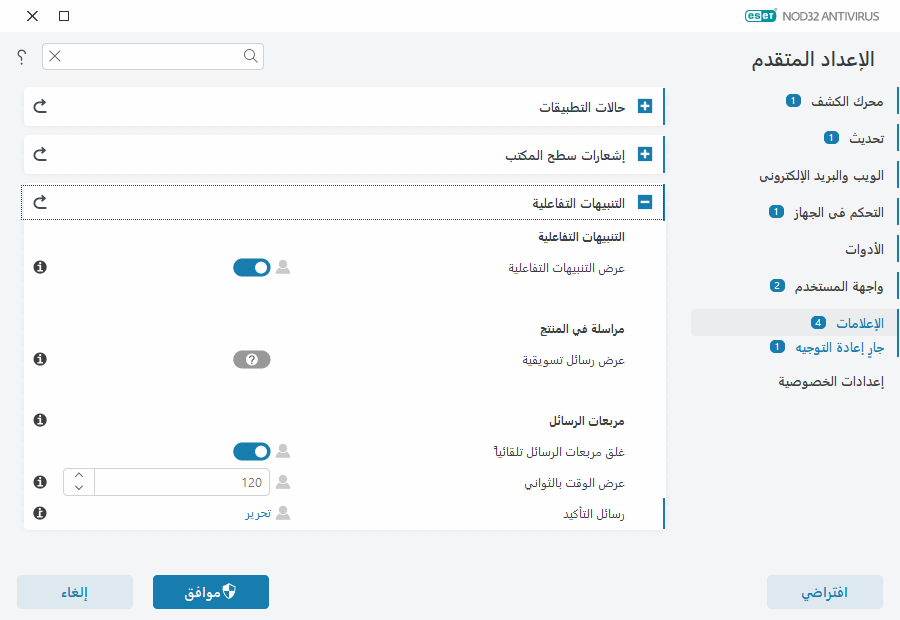This screenshot has width=900, height=620.
Task: Open محرك الكشف settings category
Action: click(x=847, y=102)
